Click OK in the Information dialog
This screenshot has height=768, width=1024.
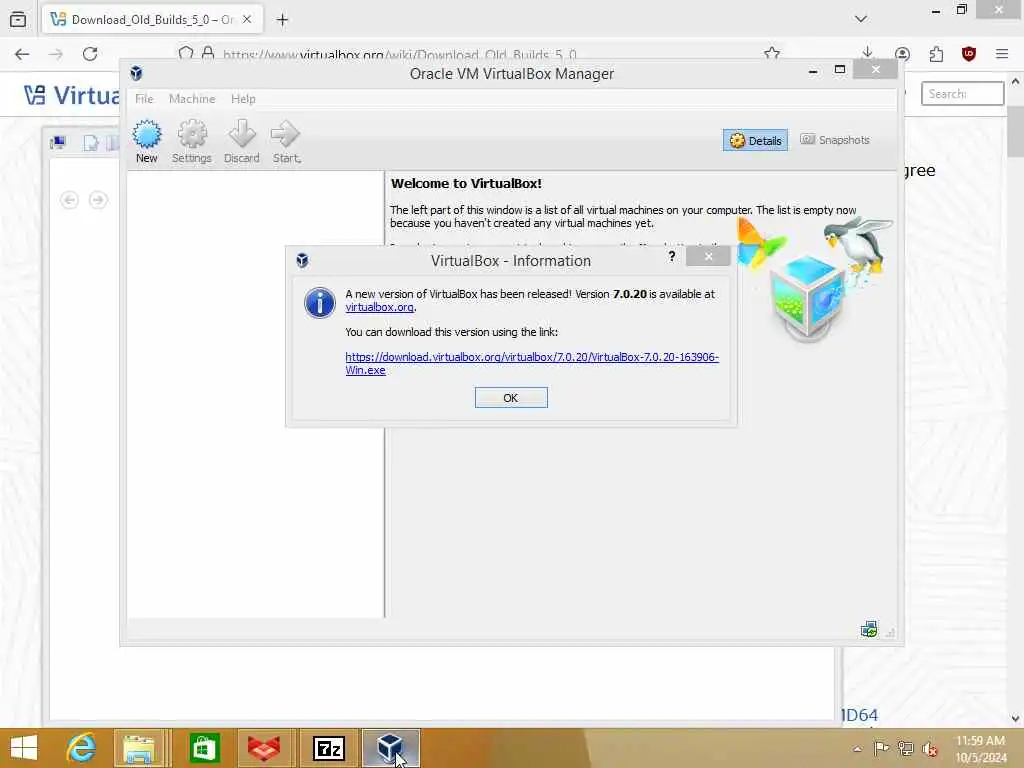[511, 398]
